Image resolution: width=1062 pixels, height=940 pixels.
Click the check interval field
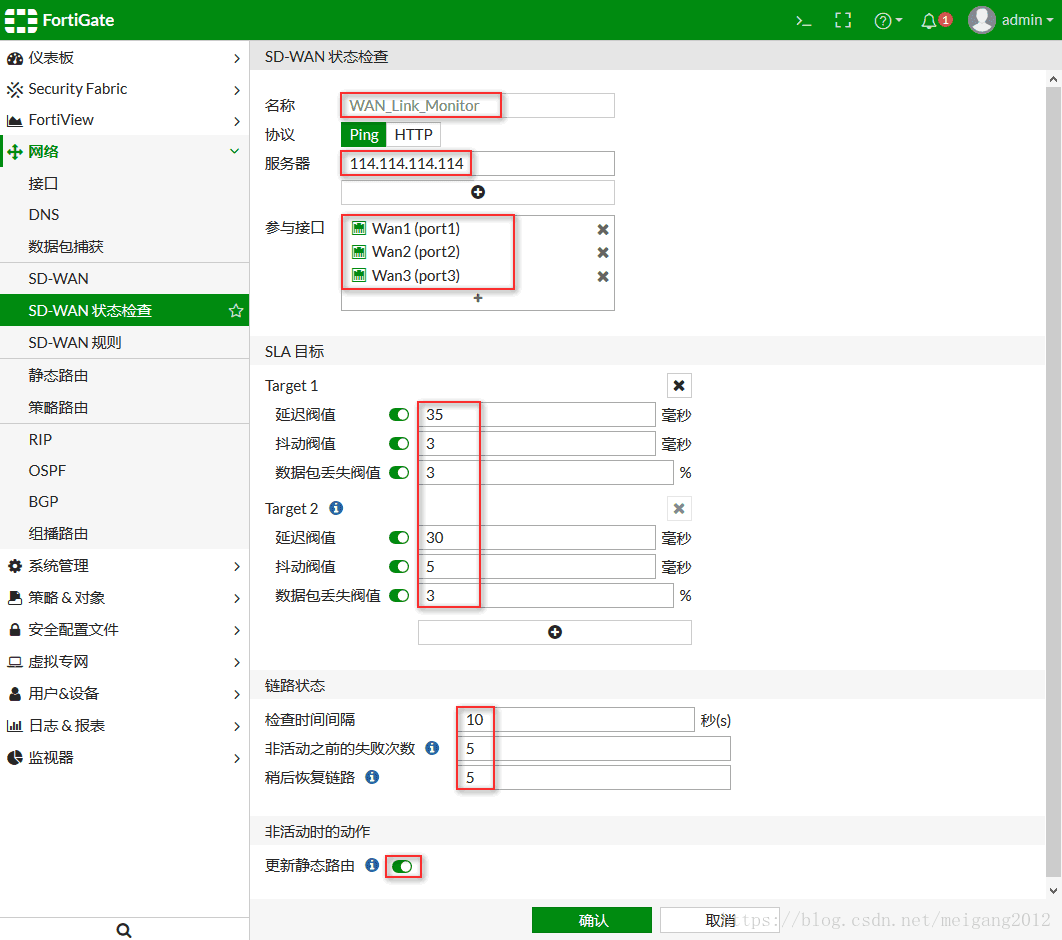pos(576,719)
